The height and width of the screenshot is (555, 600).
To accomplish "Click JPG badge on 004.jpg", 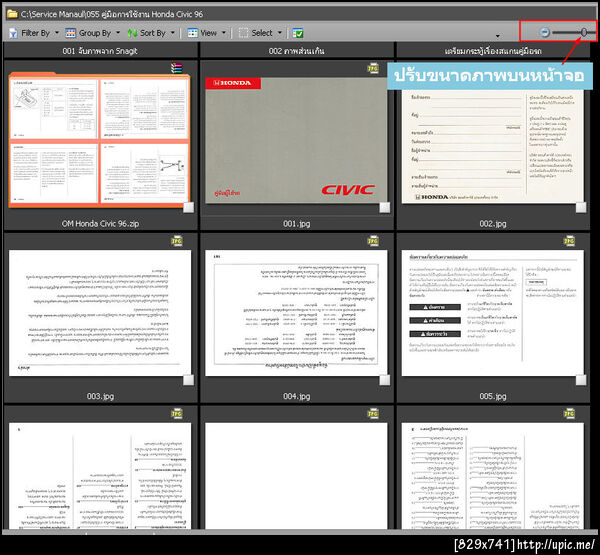I will [x=373, y=240].
